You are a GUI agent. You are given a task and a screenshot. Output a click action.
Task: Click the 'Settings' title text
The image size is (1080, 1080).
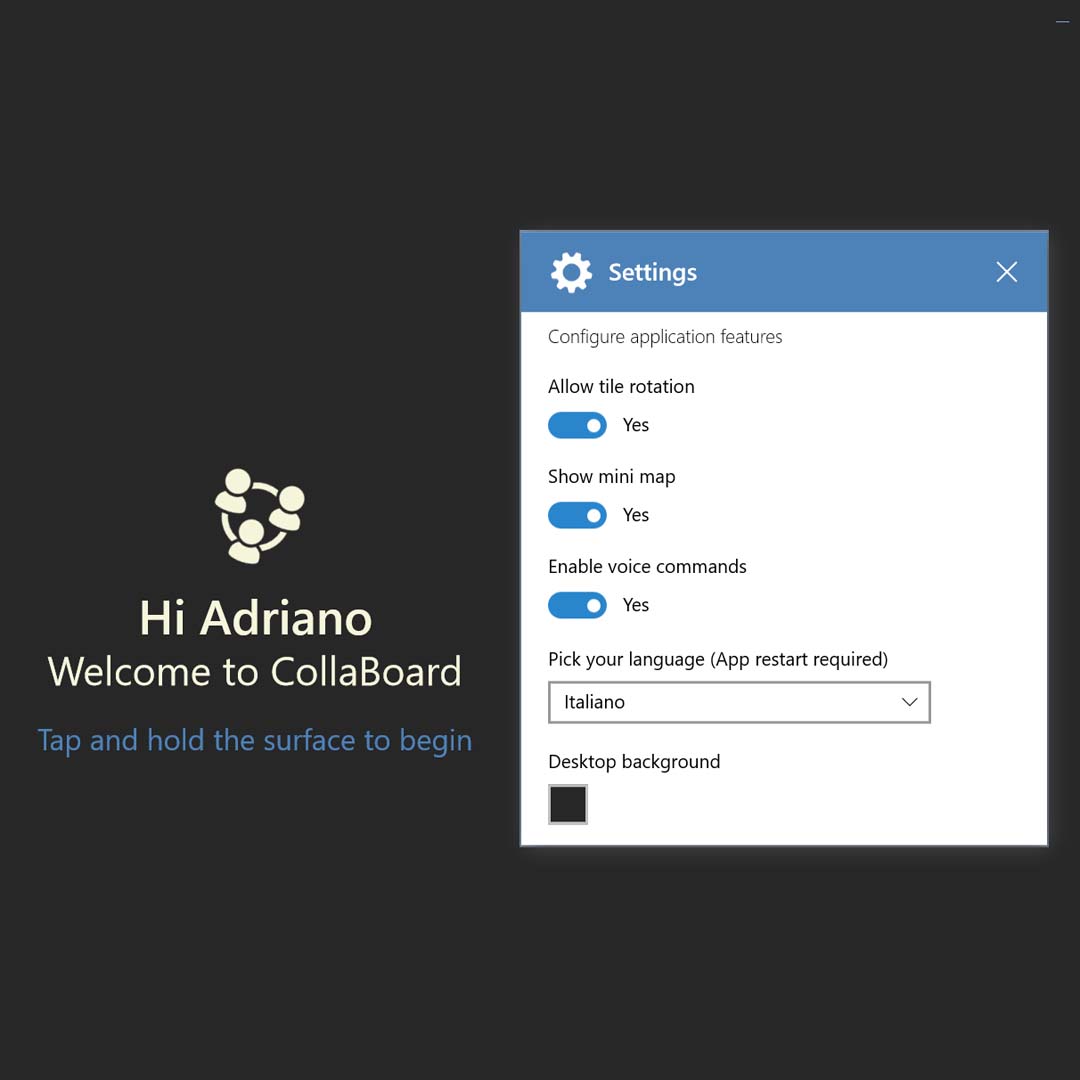coord(652,273)
